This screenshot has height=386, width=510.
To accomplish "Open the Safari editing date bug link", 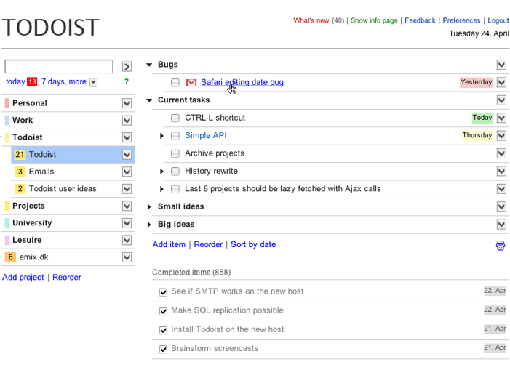I will pos(242,82).
